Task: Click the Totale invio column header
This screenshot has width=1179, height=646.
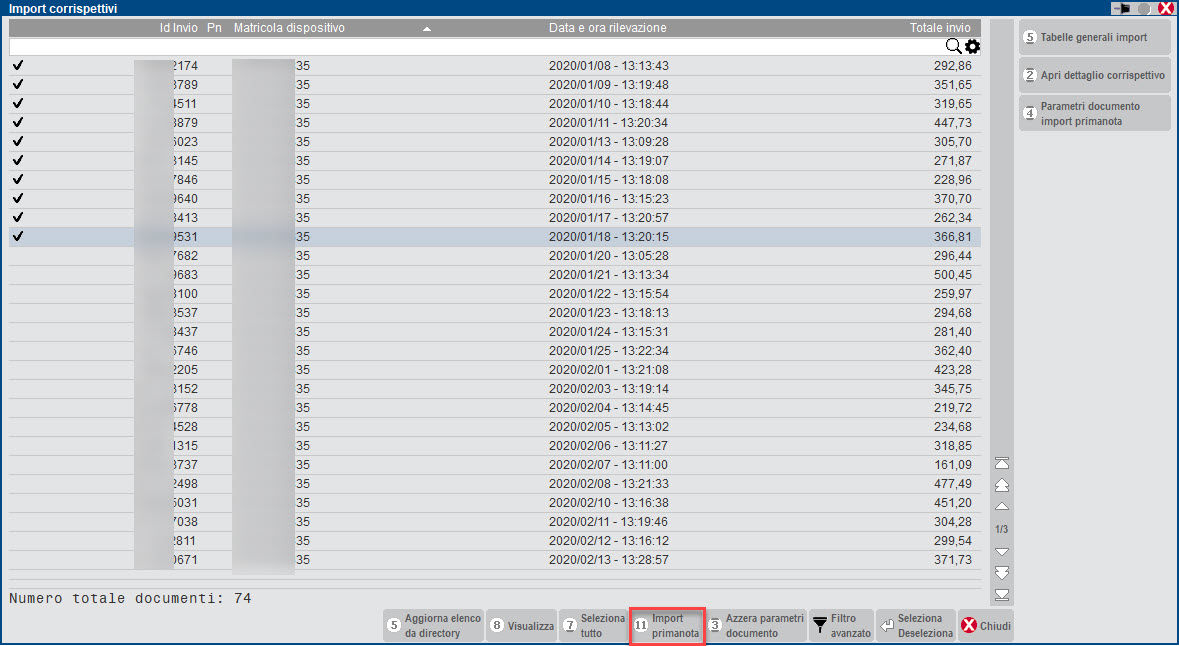Action: pos(939,29)
